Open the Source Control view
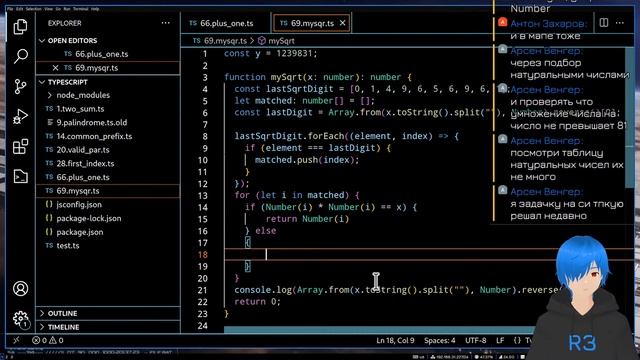Viewport: 640px width, 360px height. tap(20, 87)
